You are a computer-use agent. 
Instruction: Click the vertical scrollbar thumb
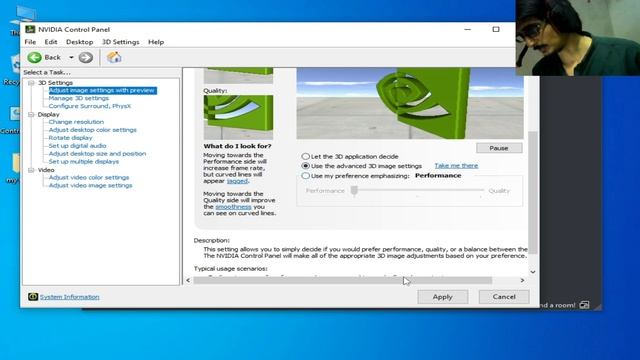point(533,192)
